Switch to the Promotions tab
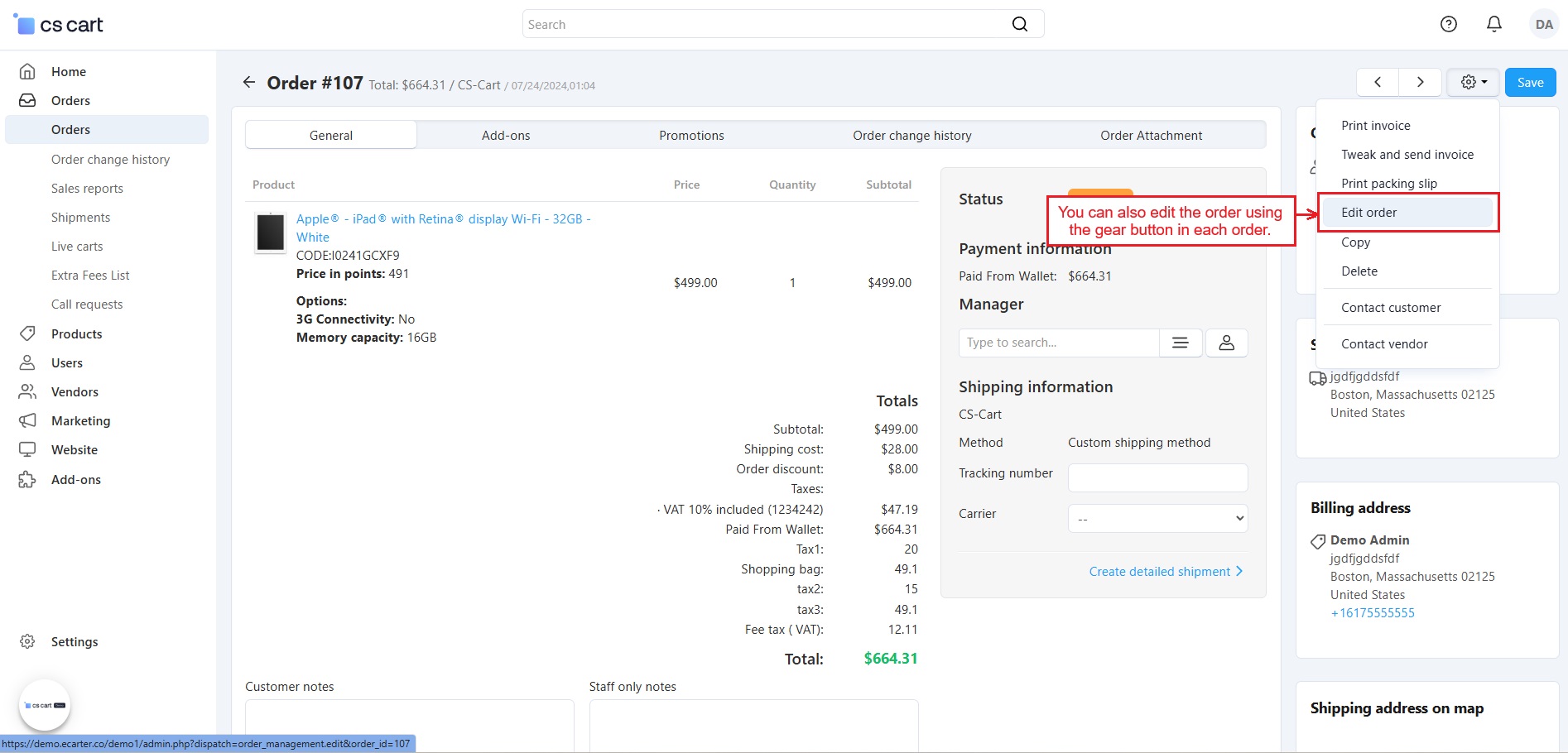1568x753 pixels. pyautogui.click(x=691, y=136)
